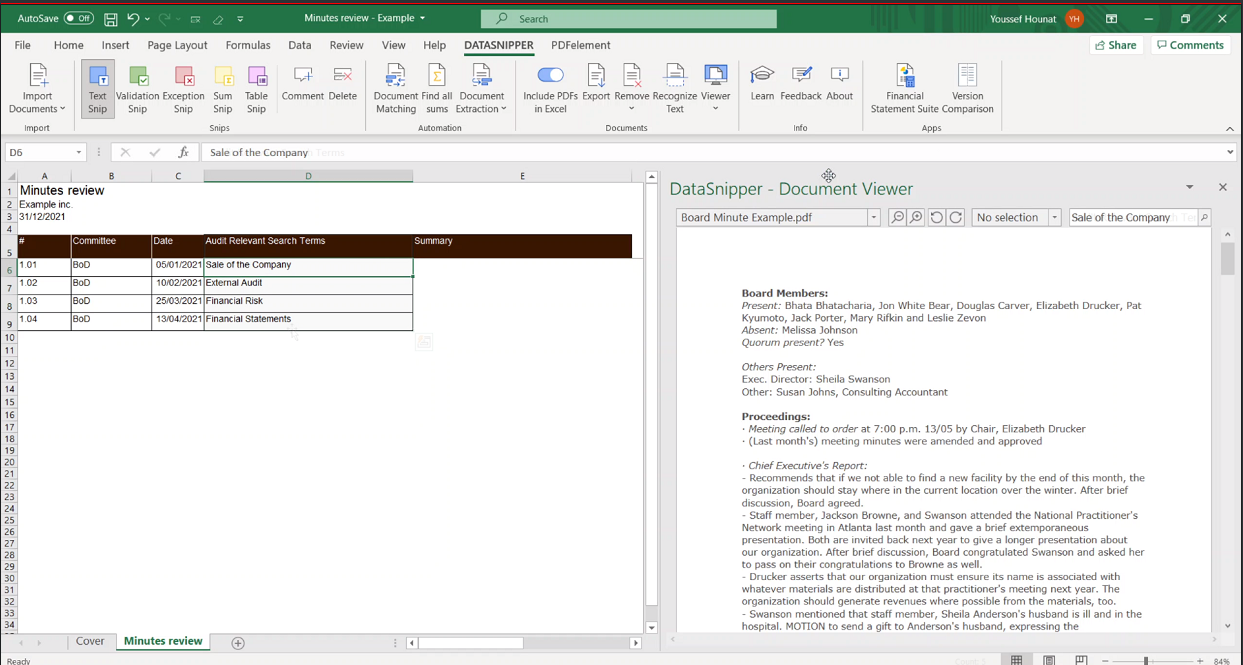1243x665 pixels.
Task: Click the status bar zoom-out minus
Action: [1105, 661]
